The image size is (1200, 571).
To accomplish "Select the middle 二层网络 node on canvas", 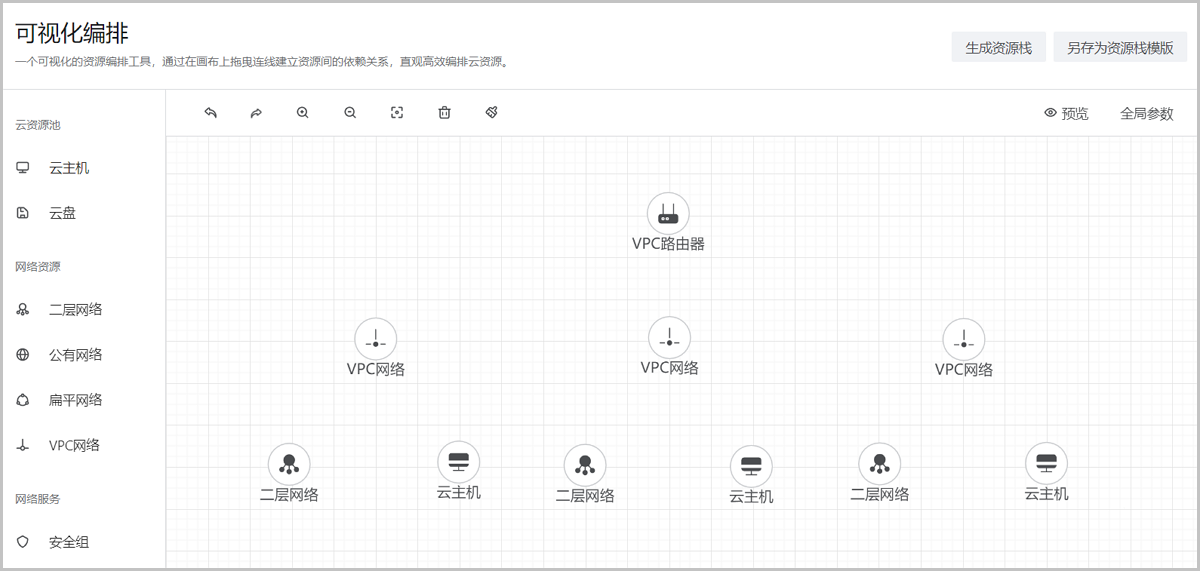I will point(585,465).
